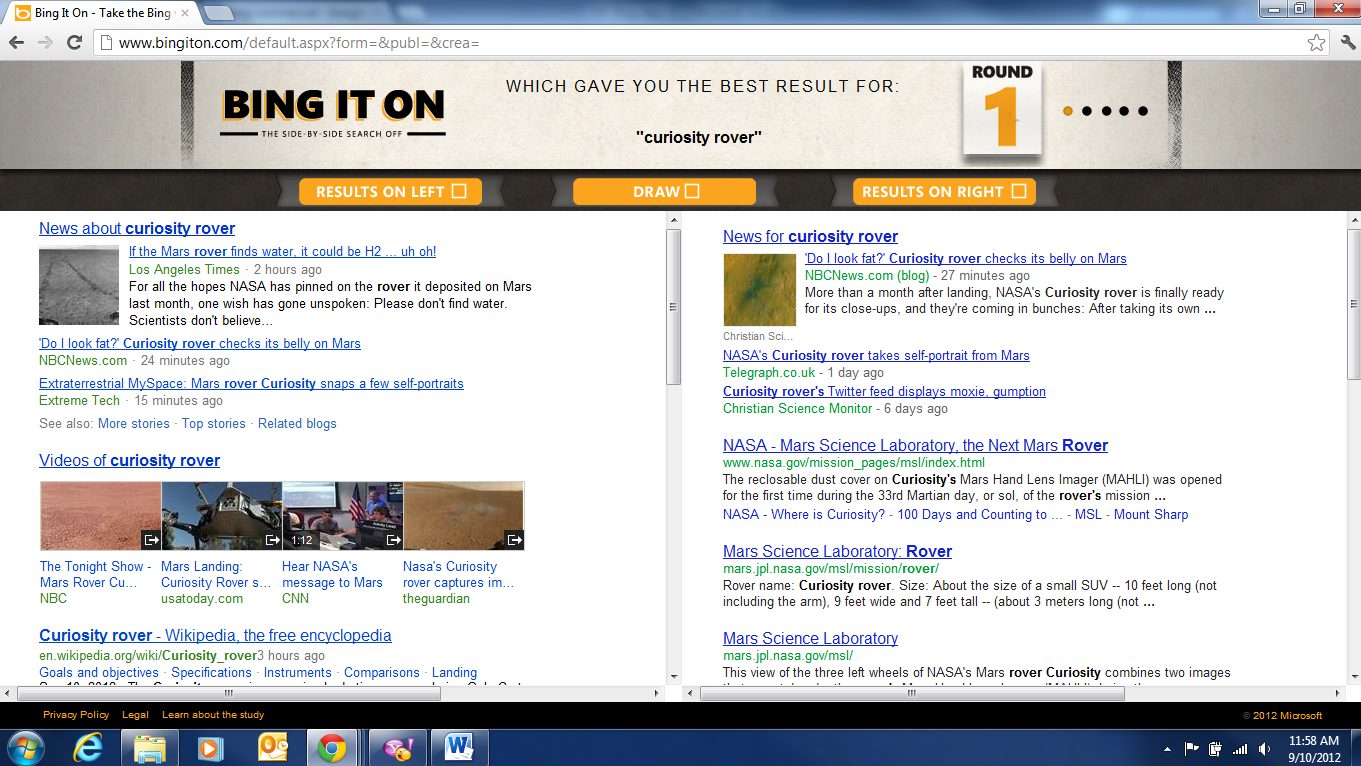Viewport: 1361px width, 766px height.
Task: Click 'Related blogs' link
Action: click(x=297, y=423)
